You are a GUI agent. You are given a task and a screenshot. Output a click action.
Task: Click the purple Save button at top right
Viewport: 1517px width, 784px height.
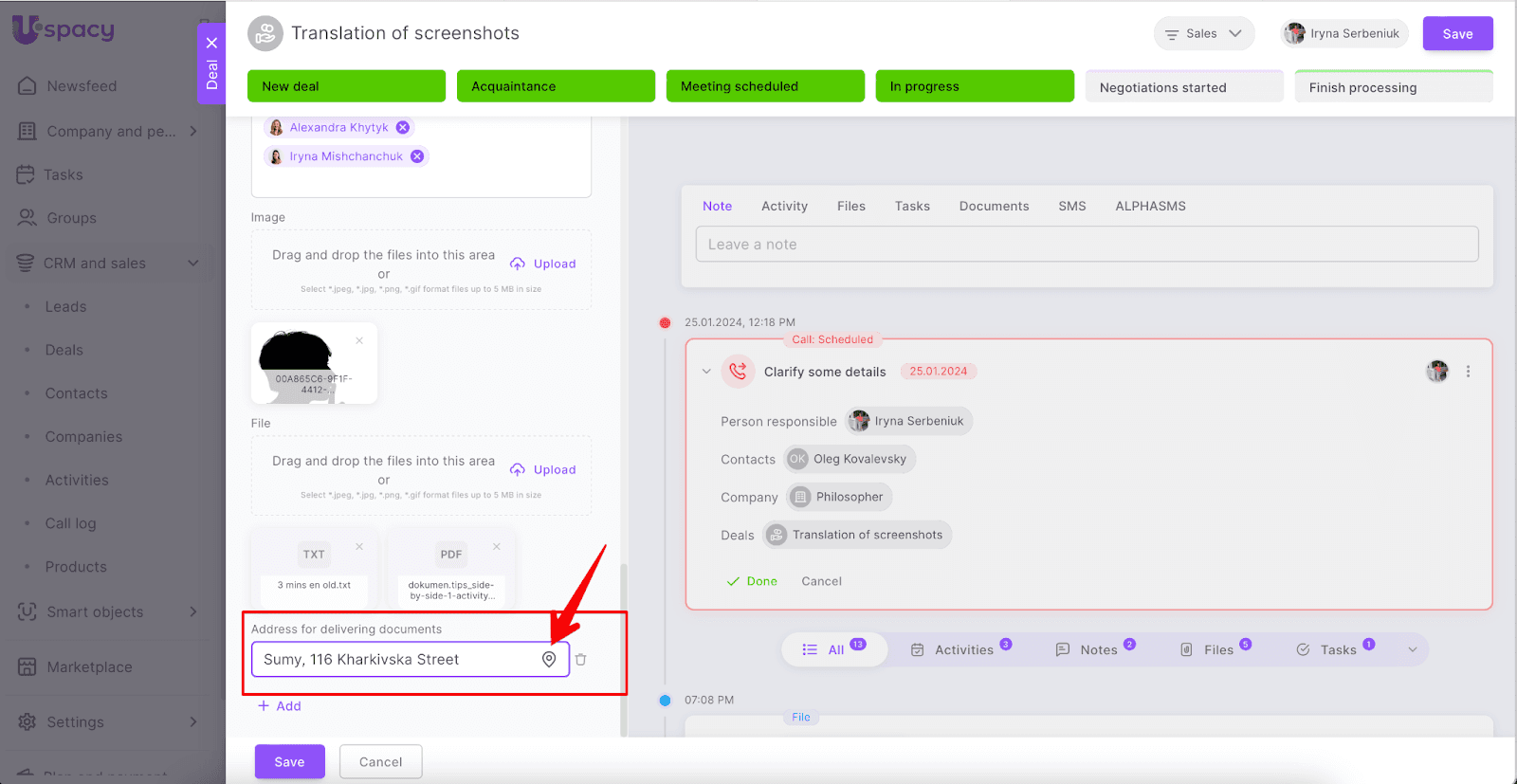[x=1457, y=33]
